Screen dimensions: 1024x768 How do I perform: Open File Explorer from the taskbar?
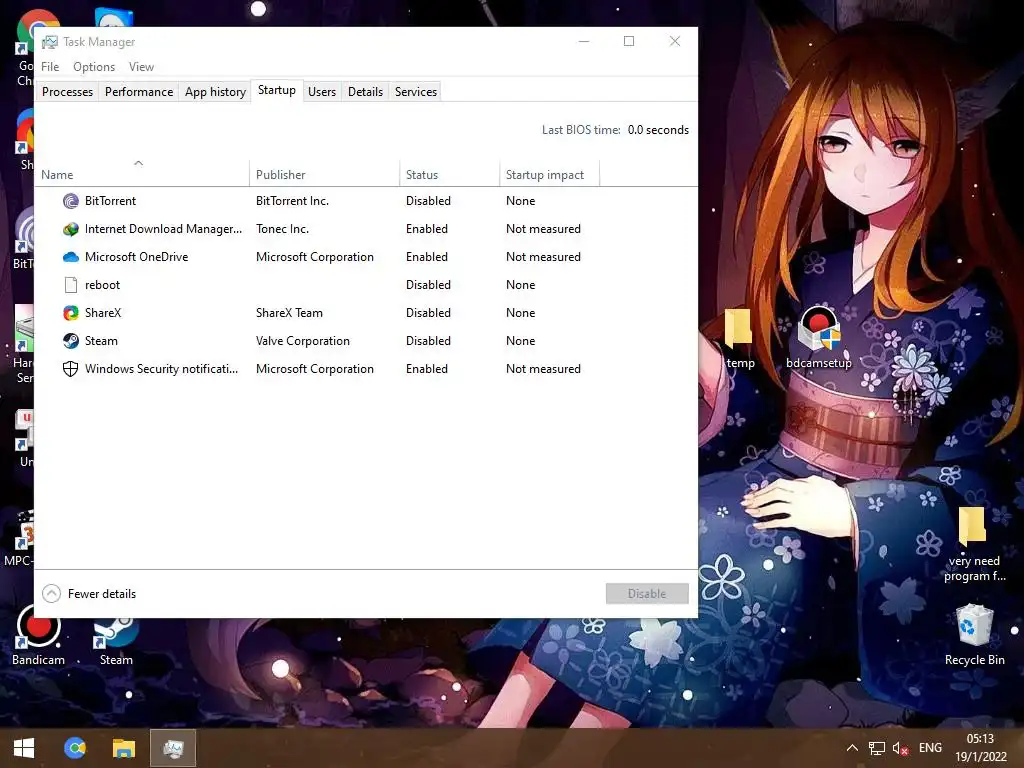[124, 748]
